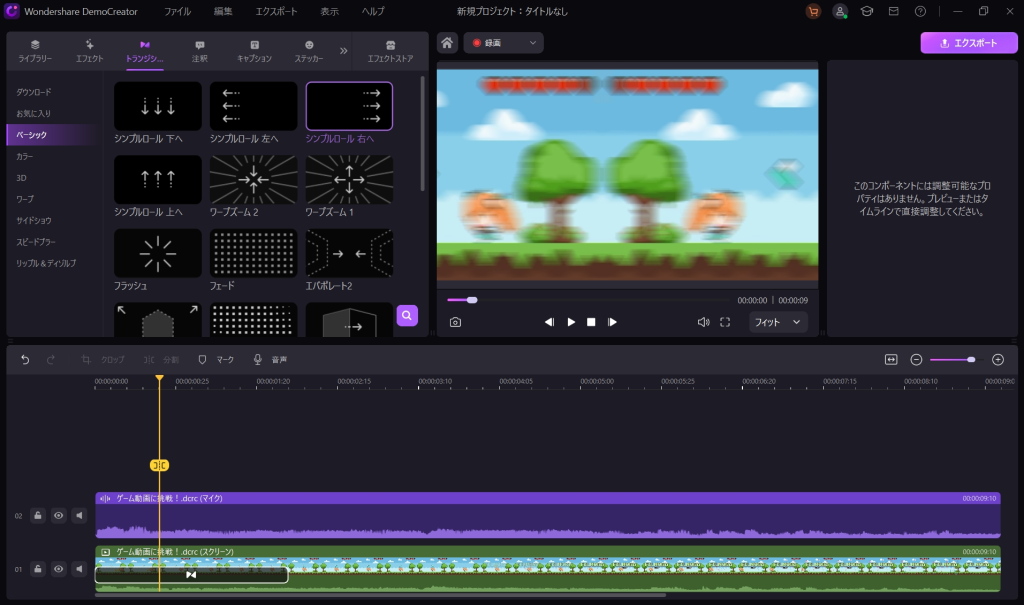Expand more tabs with the double chevron
The image size is (1024, 605).
[344, 50]
